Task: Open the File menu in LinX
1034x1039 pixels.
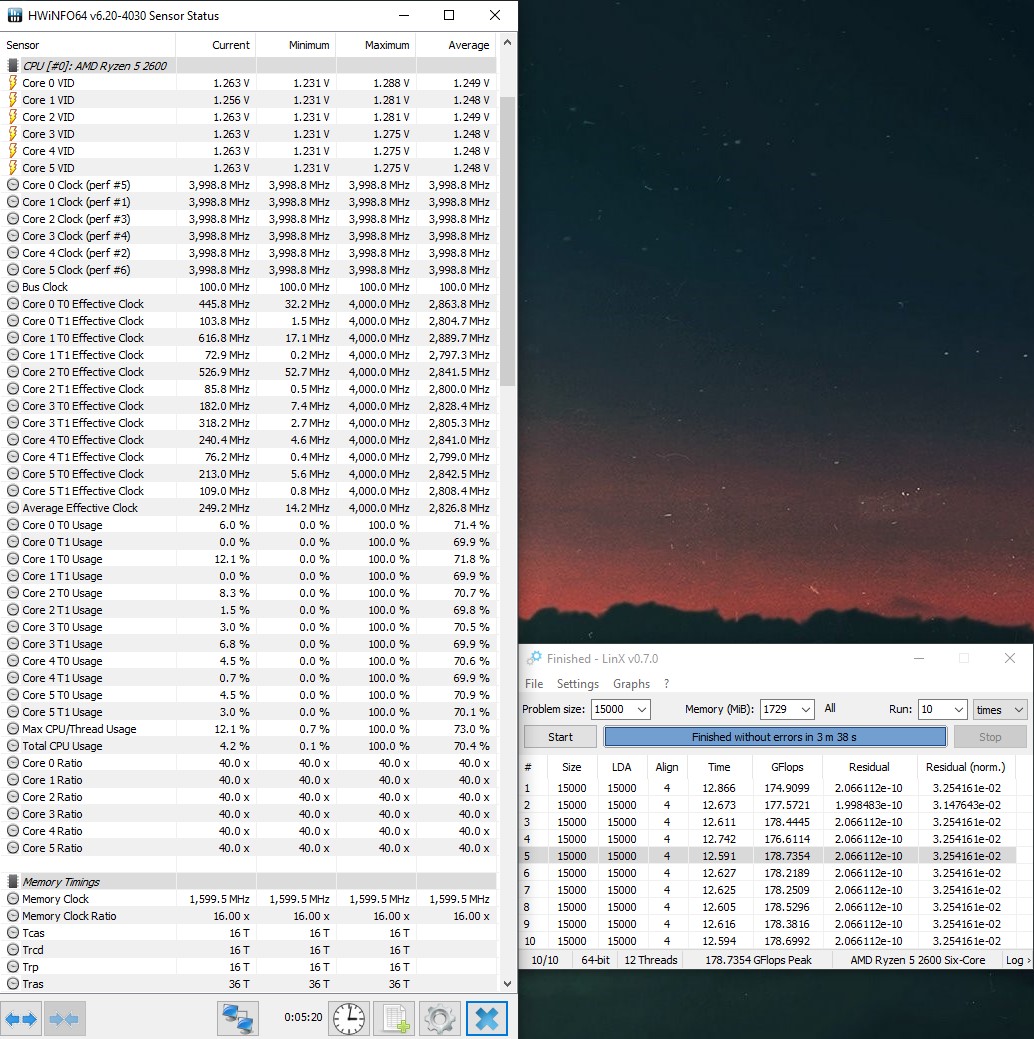Action: pyautogui.click(x=534, y=683)
